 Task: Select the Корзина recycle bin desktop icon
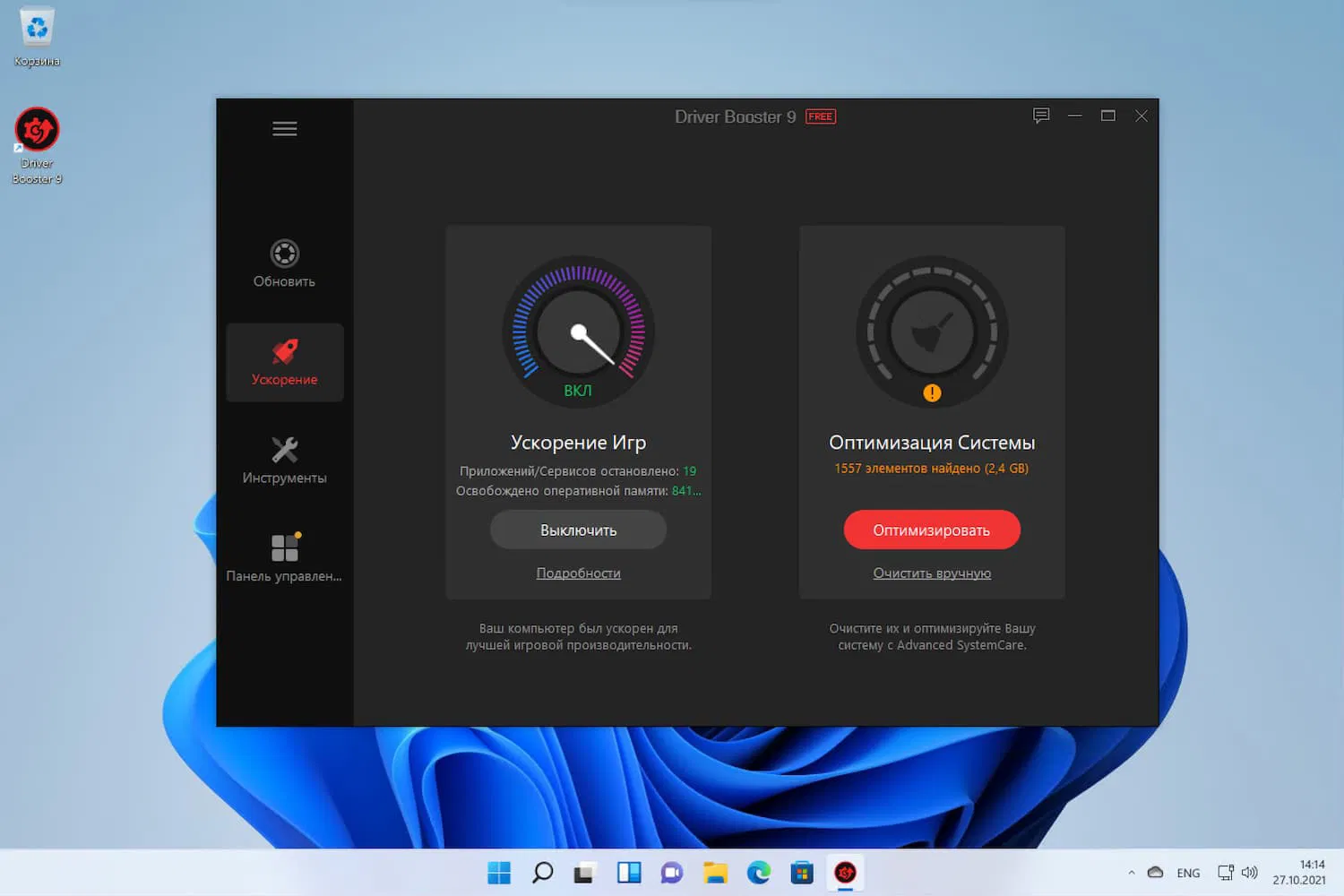(x=37, y=38)
